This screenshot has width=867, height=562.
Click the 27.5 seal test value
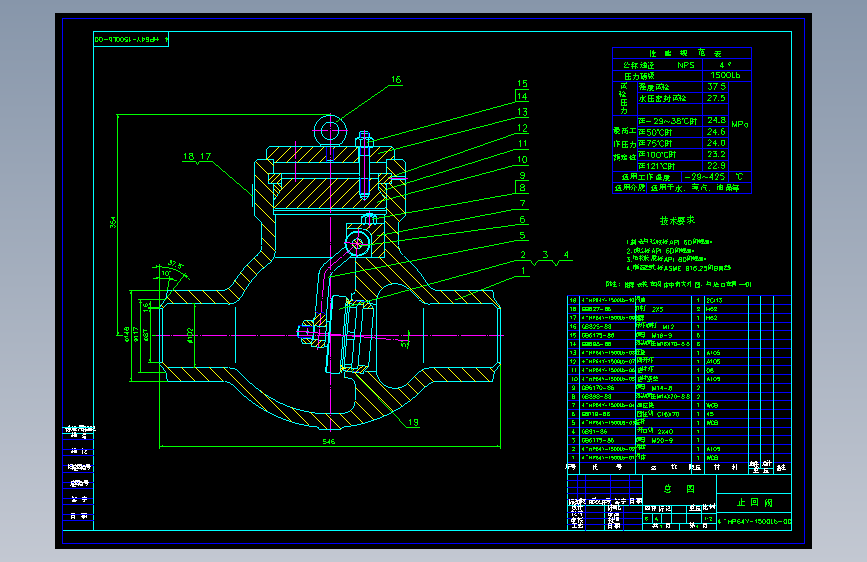[716, 98]
